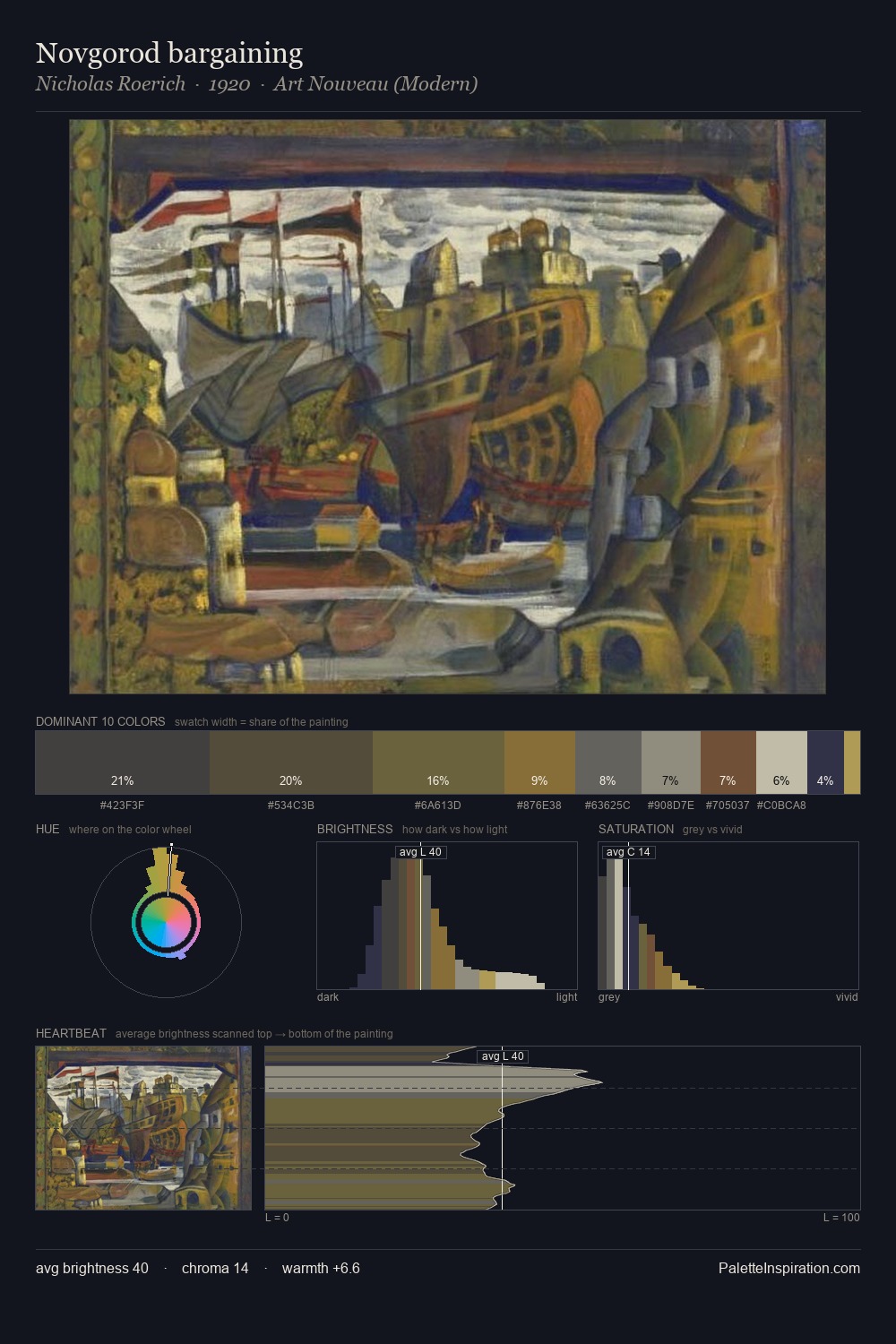The image size is (896, 1344).
Task: Click hex code label '#876E38'
Action: tap(539, 805)
